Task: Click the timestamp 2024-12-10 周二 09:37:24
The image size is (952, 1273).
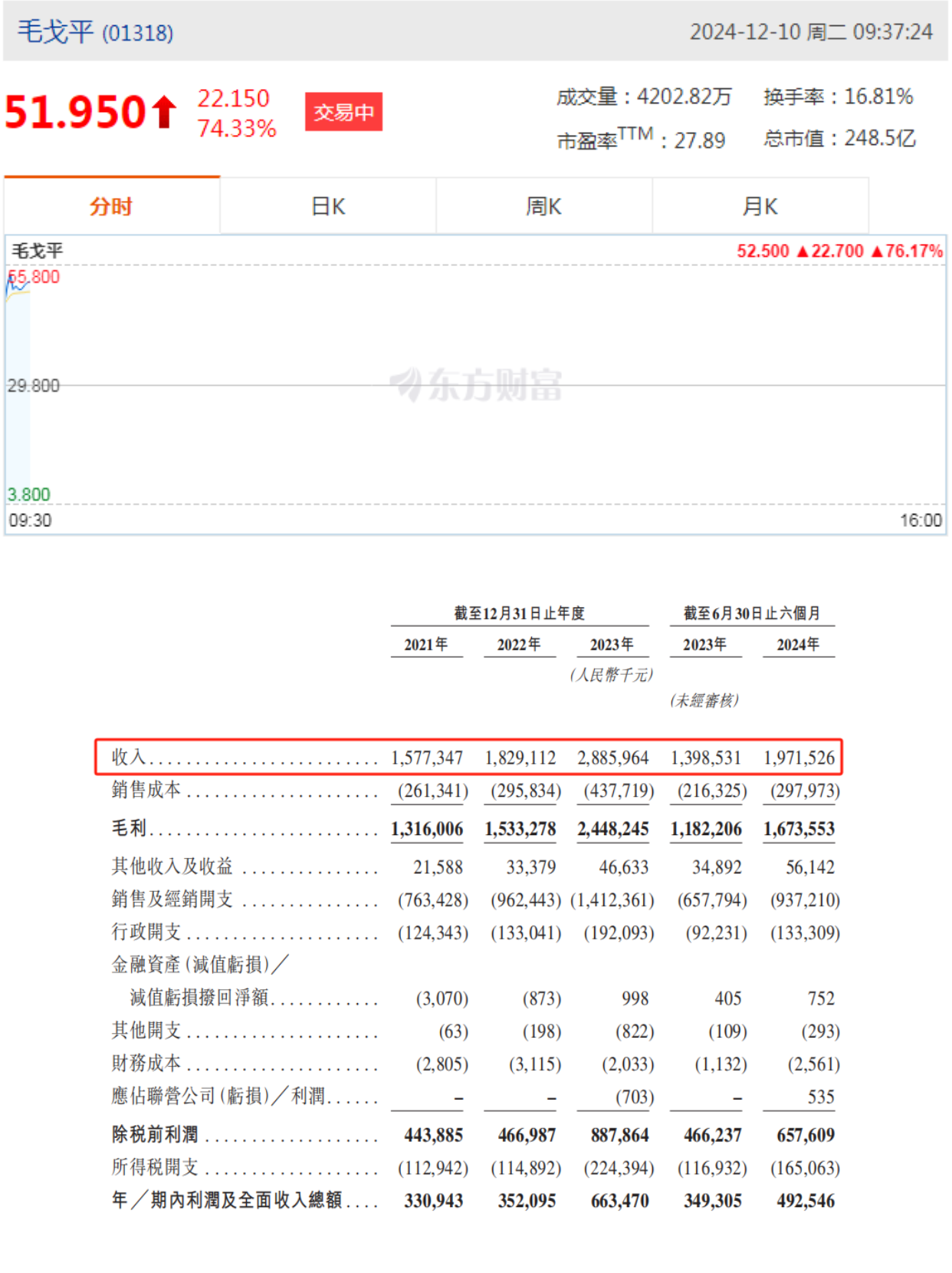Action: [x=811, y=32]
